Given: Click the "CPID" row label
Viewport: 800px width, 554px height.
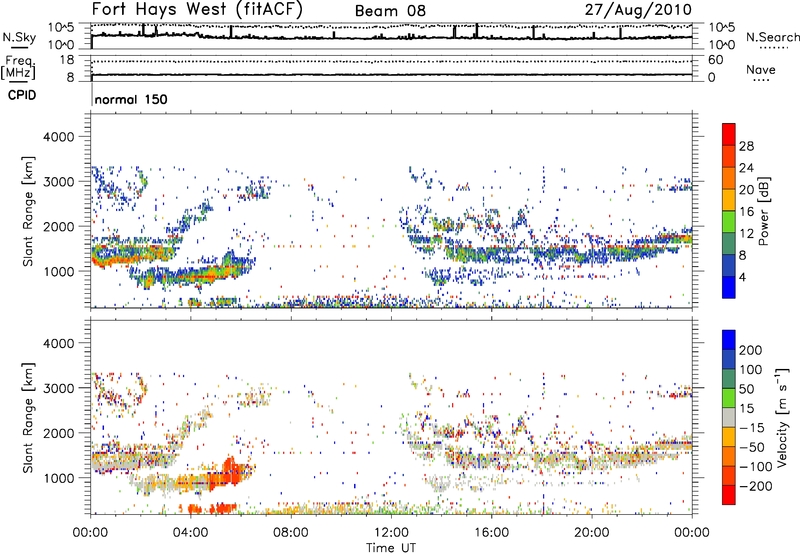Looking at the screenshot, I should tap(22, 95).
